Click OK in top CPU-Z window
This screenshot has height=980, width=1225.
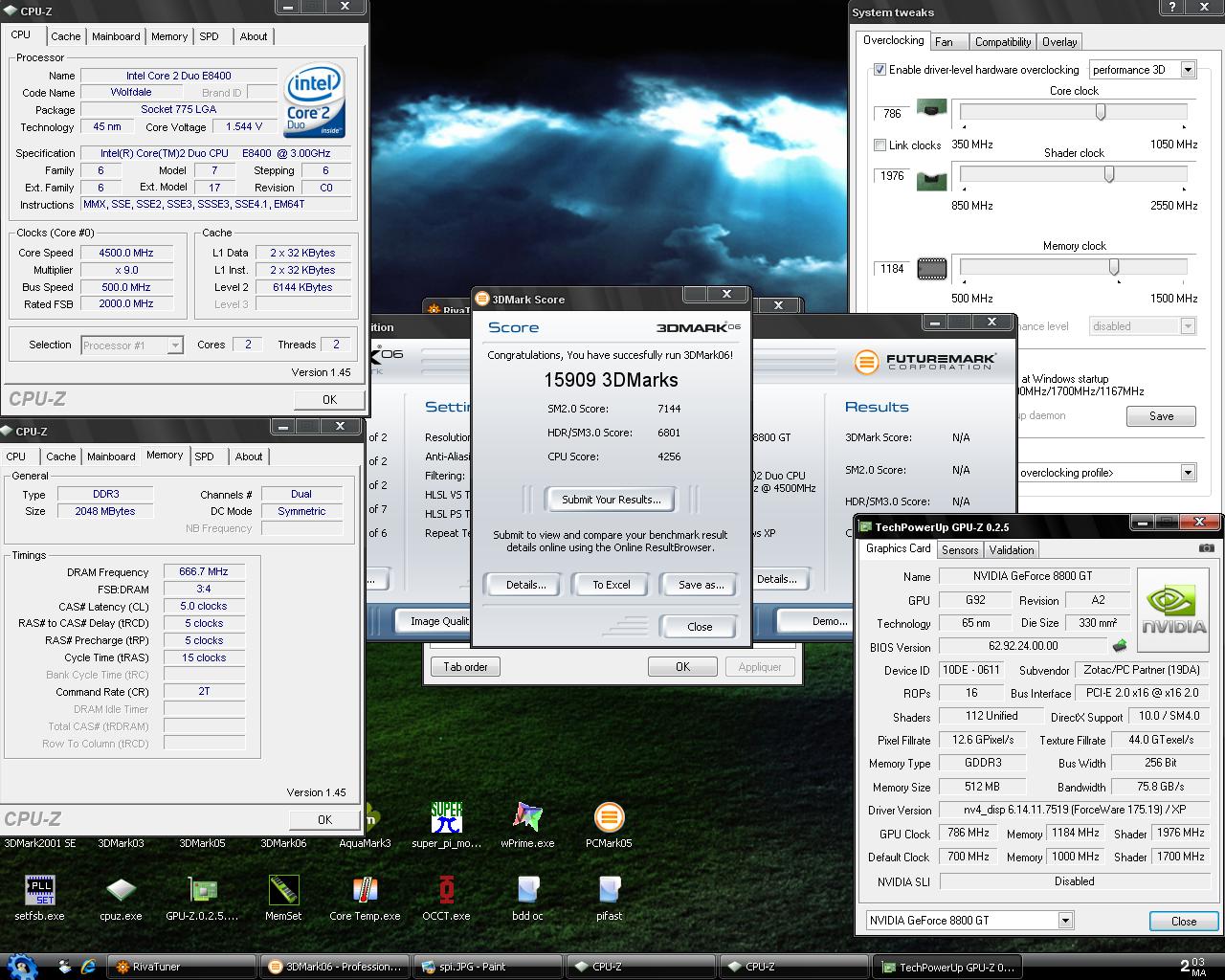coord(328,400)
